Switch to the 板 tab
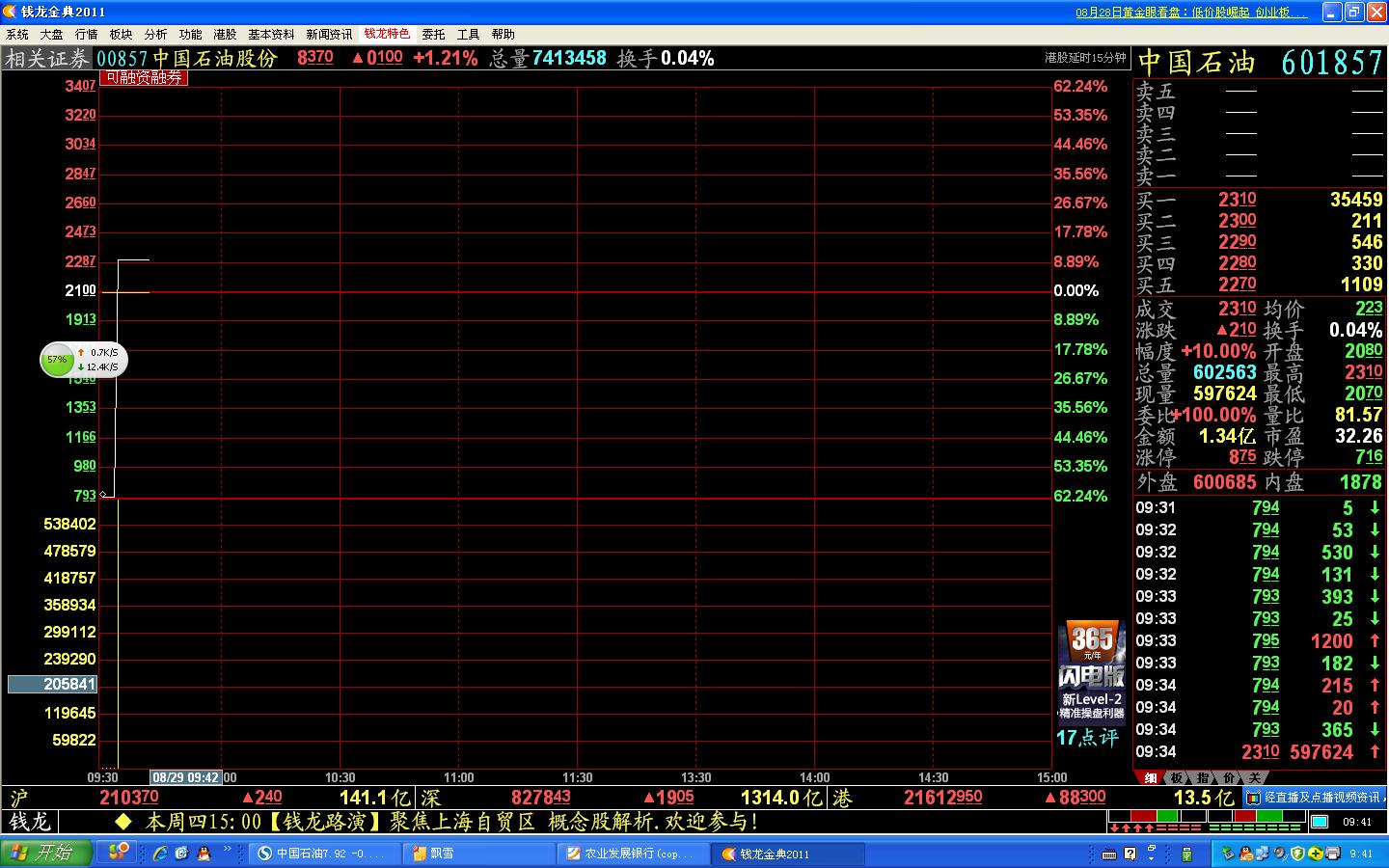1389x868 pixels. pyautogui.click(x=1177, y=777)
